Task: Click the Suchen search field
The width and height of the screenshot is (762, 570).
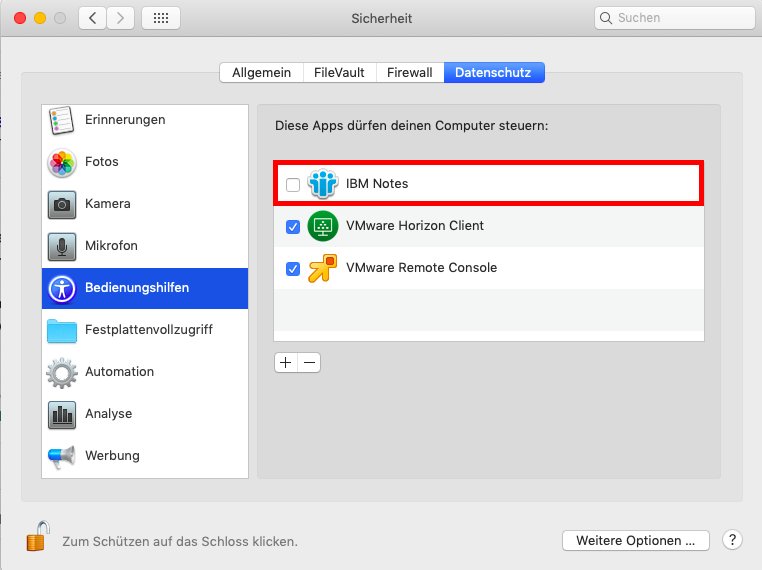Action: 675,18
